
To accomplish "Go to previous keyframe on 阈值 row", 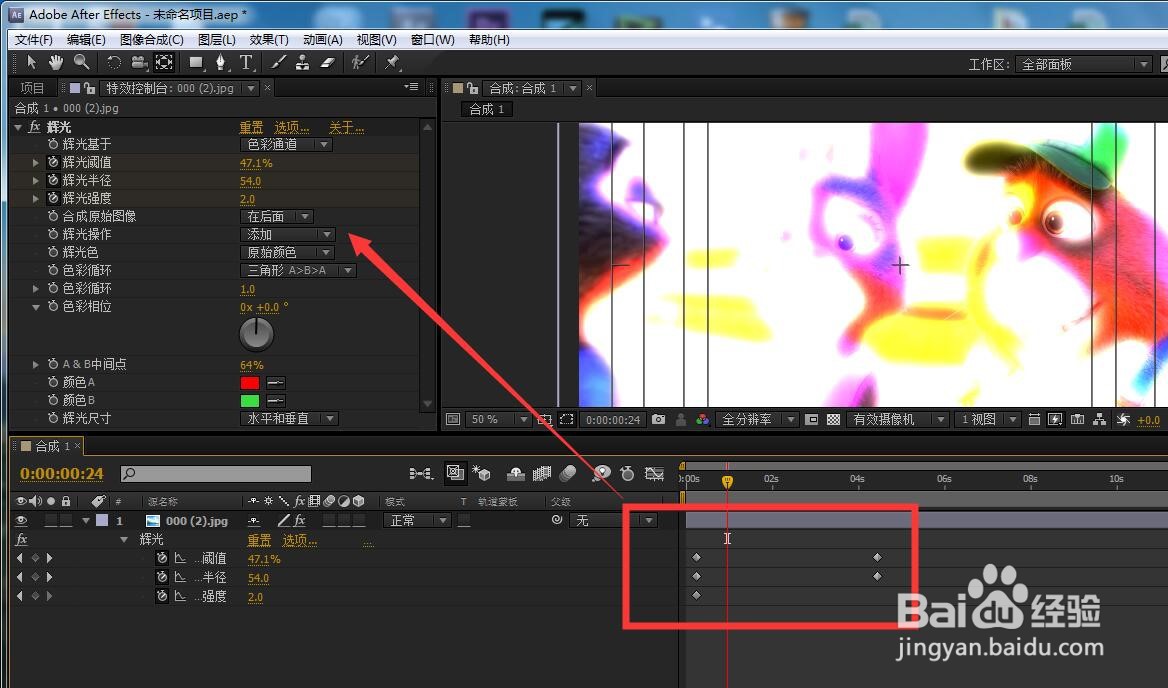I will [19, 558].
